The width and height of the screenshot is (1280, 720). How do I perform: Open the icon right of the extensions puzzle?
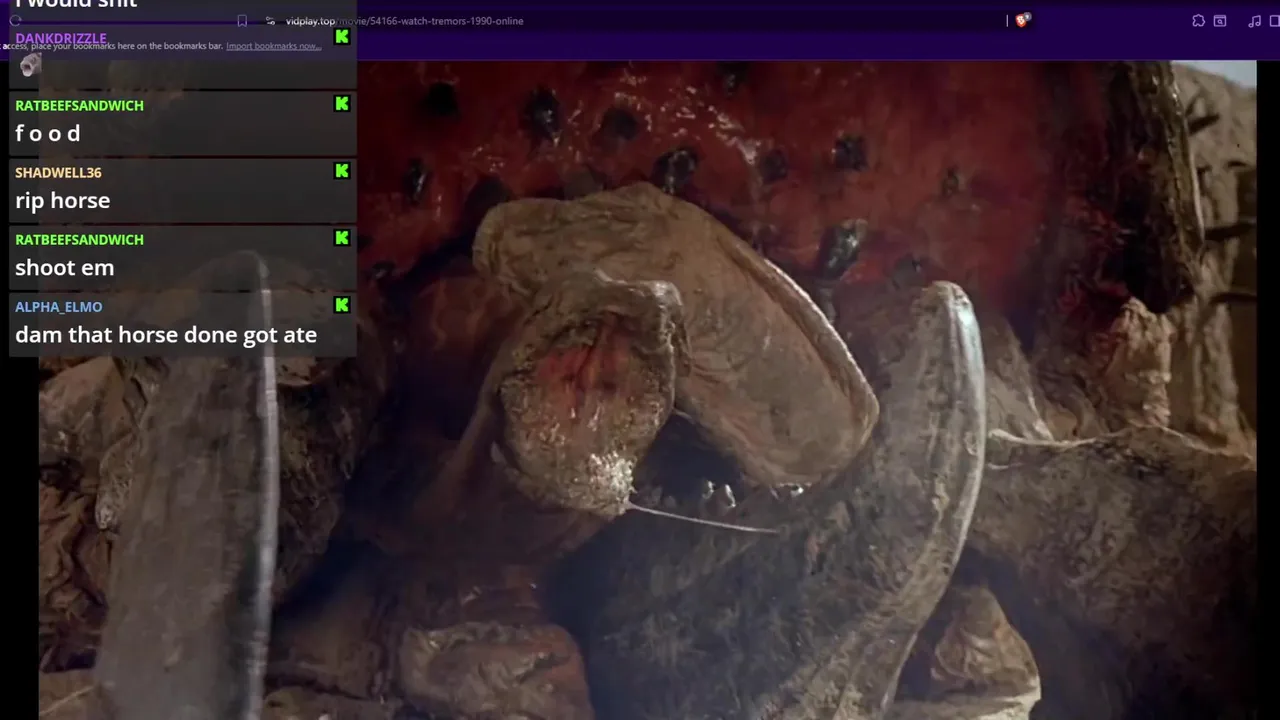coord(1220,21)
